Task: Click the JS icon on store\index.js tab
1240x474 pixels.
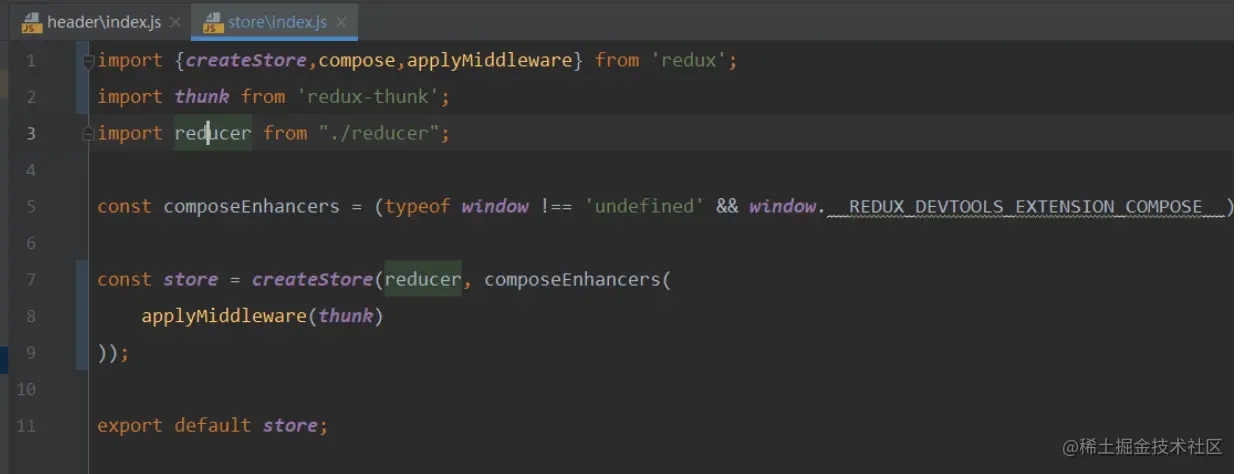Action: click(212, 22)
